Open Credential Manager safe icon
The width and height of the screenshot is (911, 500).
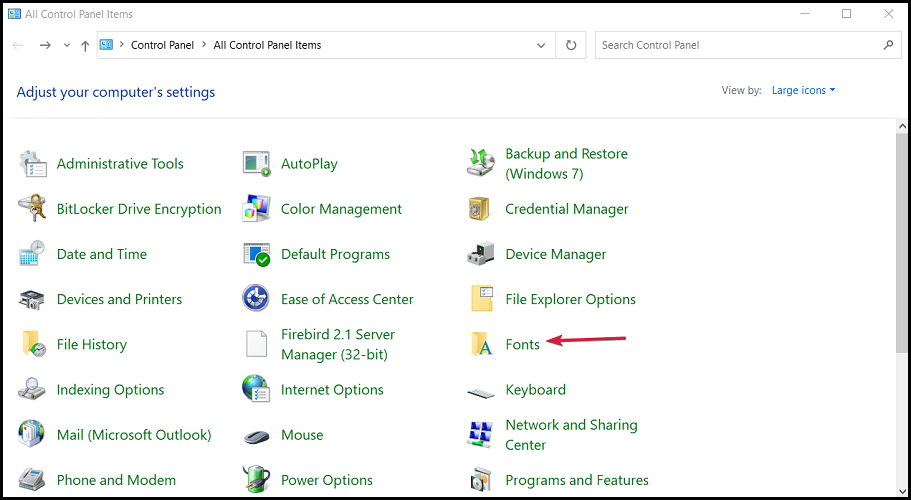481,209
